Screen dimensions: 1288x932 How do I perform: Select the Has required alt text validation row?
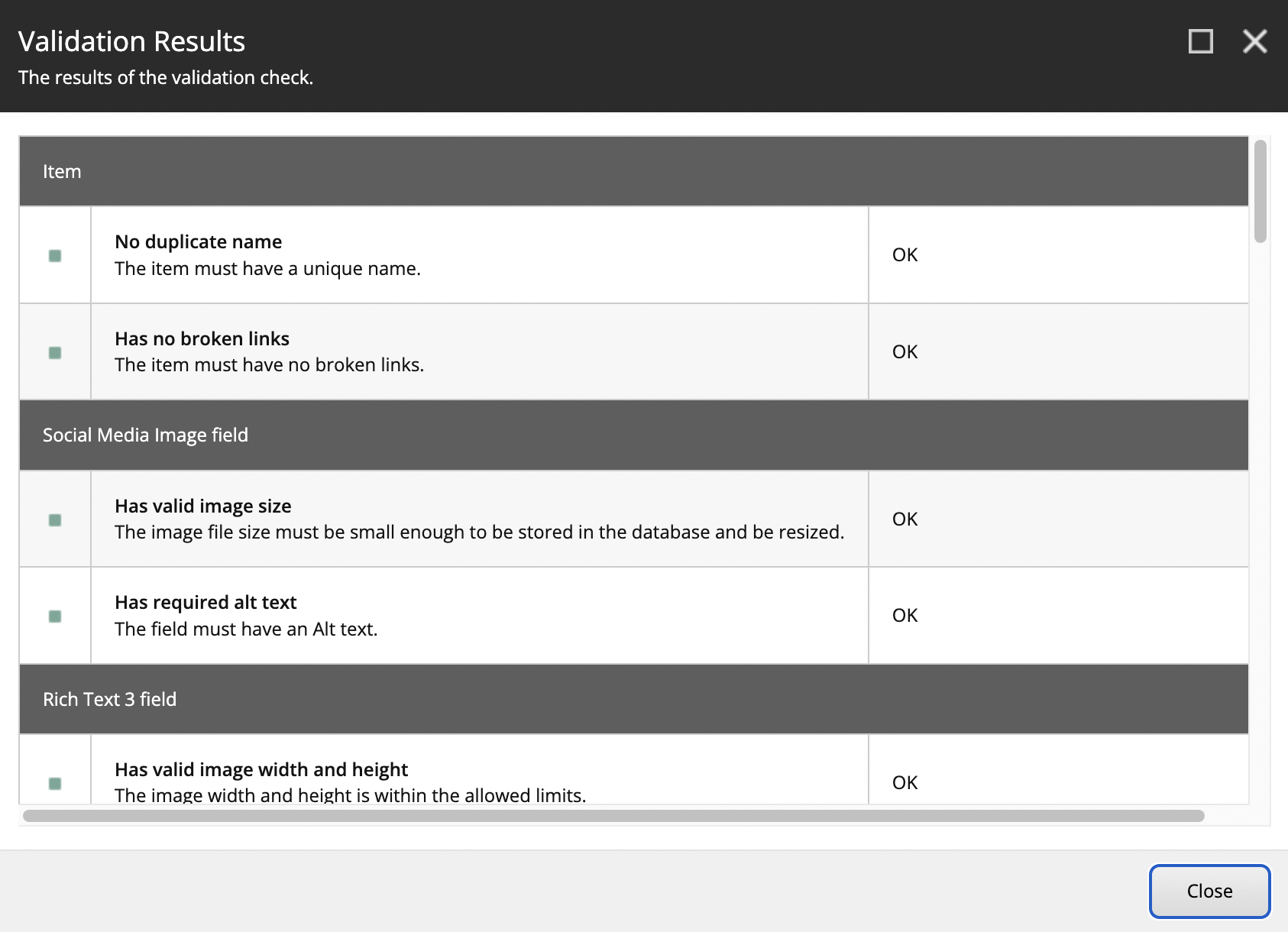(479, 616)
